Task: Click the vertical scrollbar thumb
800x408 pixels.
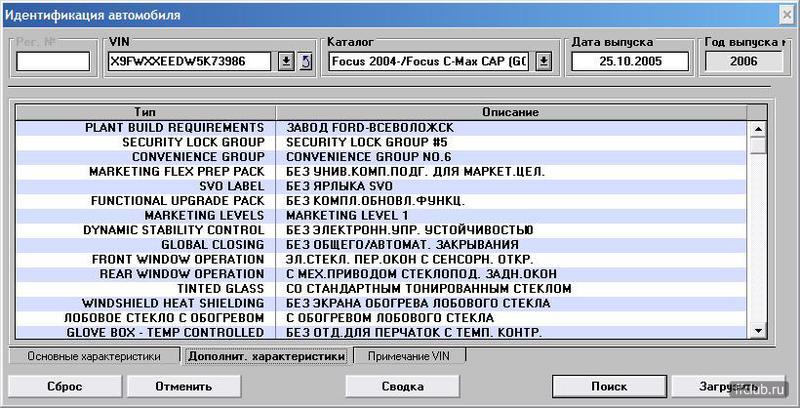Action: pos(758,145)
